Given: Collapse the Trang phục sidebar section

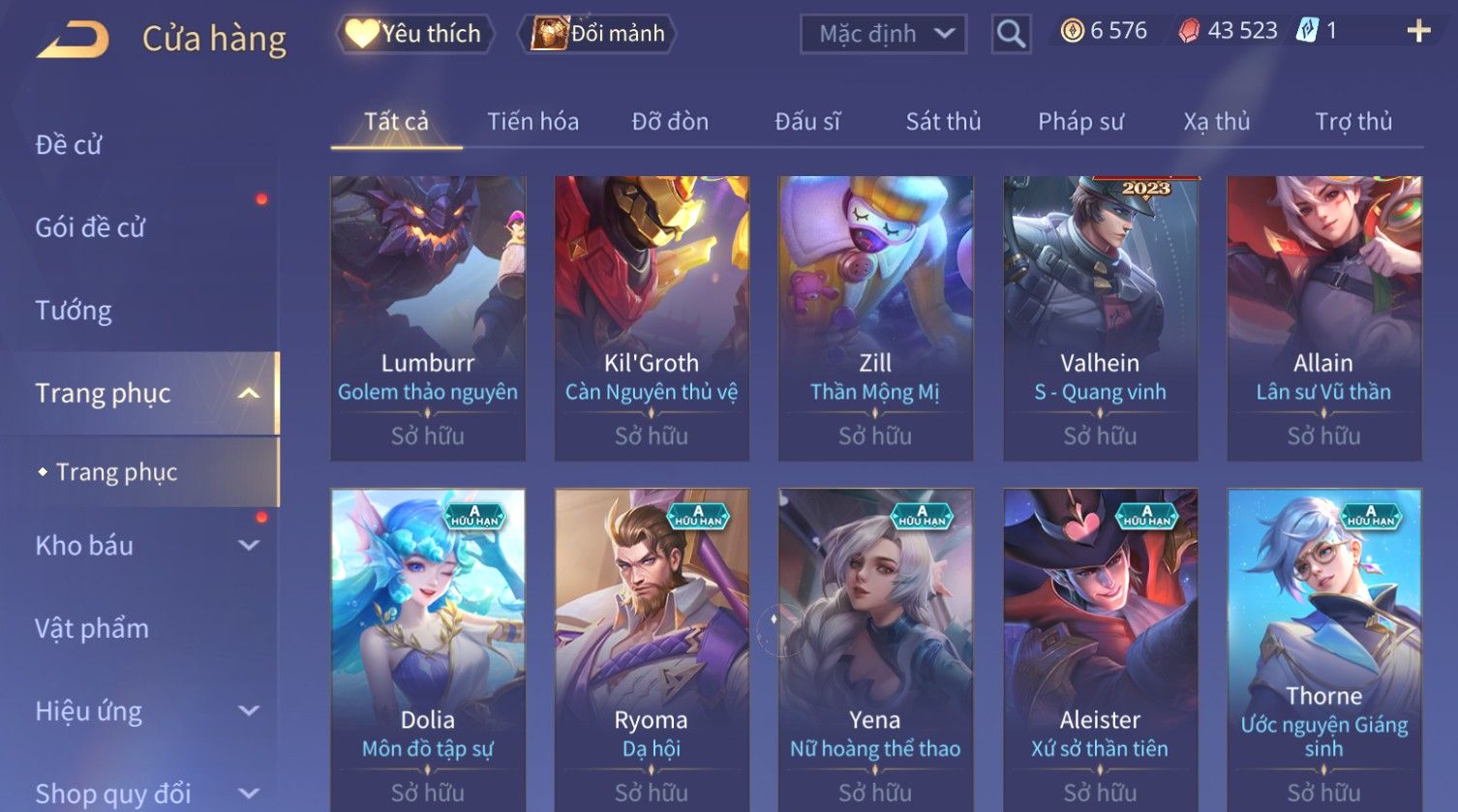Looking at the screenshot, I should (249, 393).
